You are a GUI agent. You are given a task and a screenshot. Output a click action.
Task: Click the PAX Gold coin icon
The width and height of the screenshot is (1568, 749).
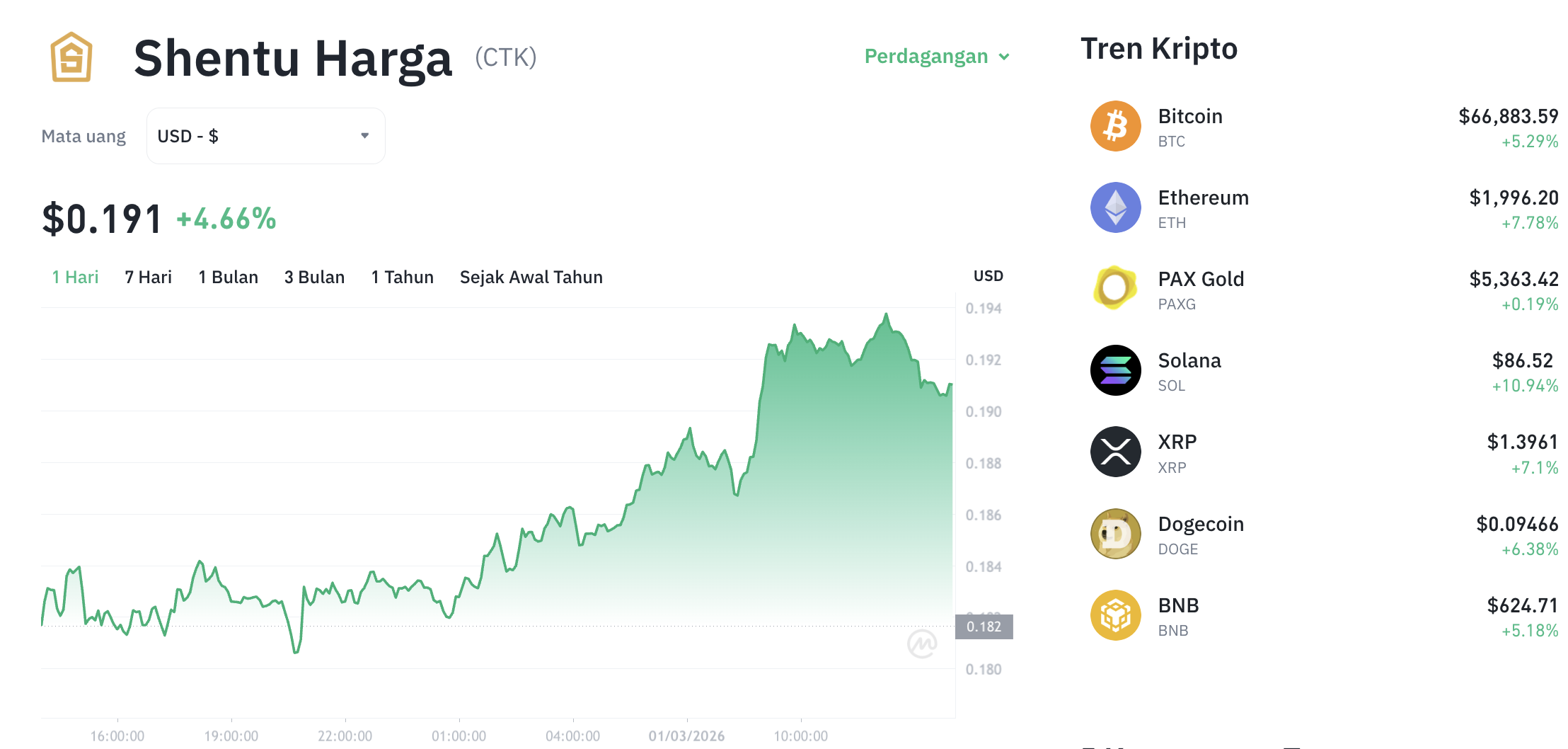pyautogui.click(x=1115, y=289)
